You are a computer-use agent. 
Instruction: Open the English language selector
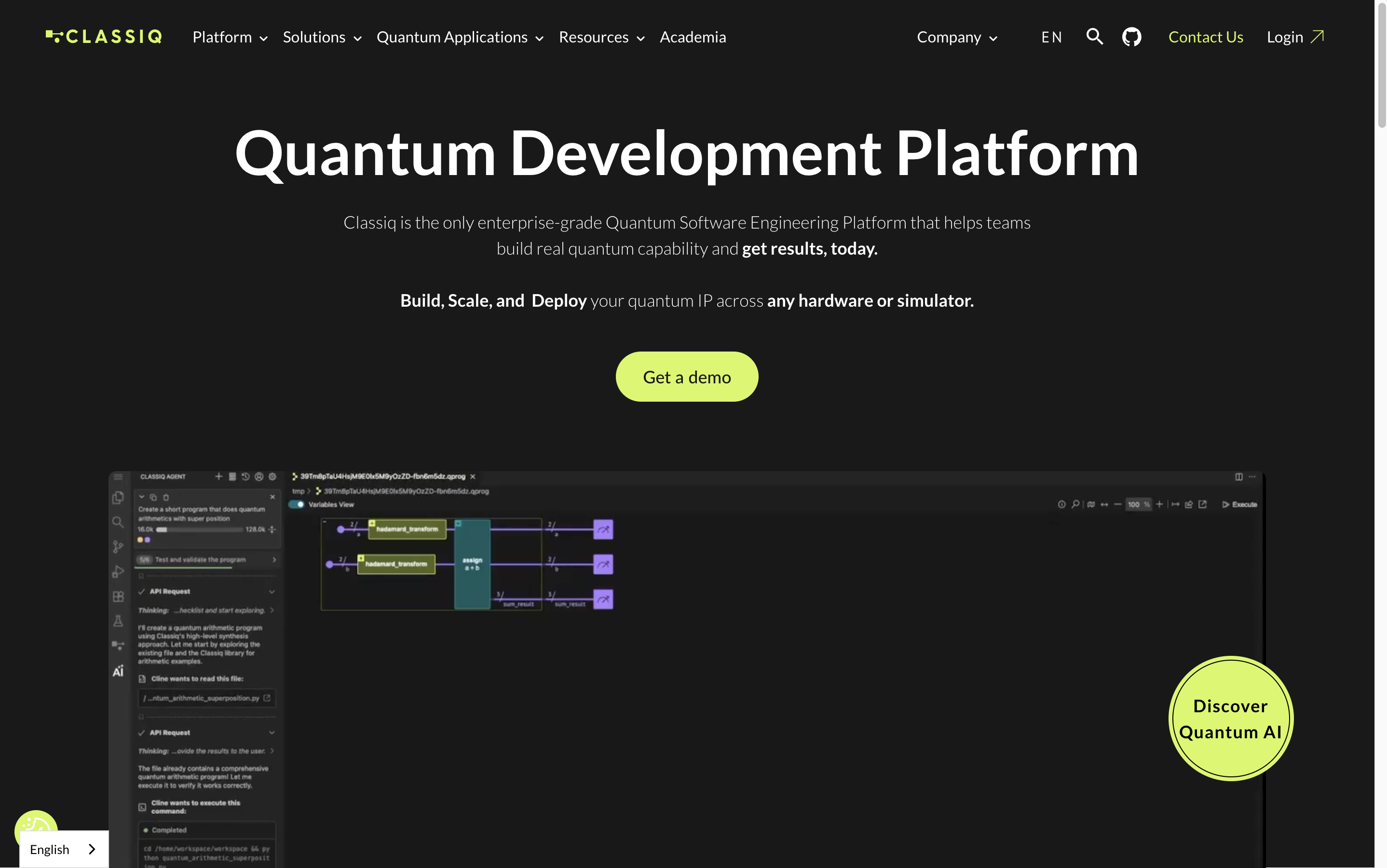[x=64, y=849]
